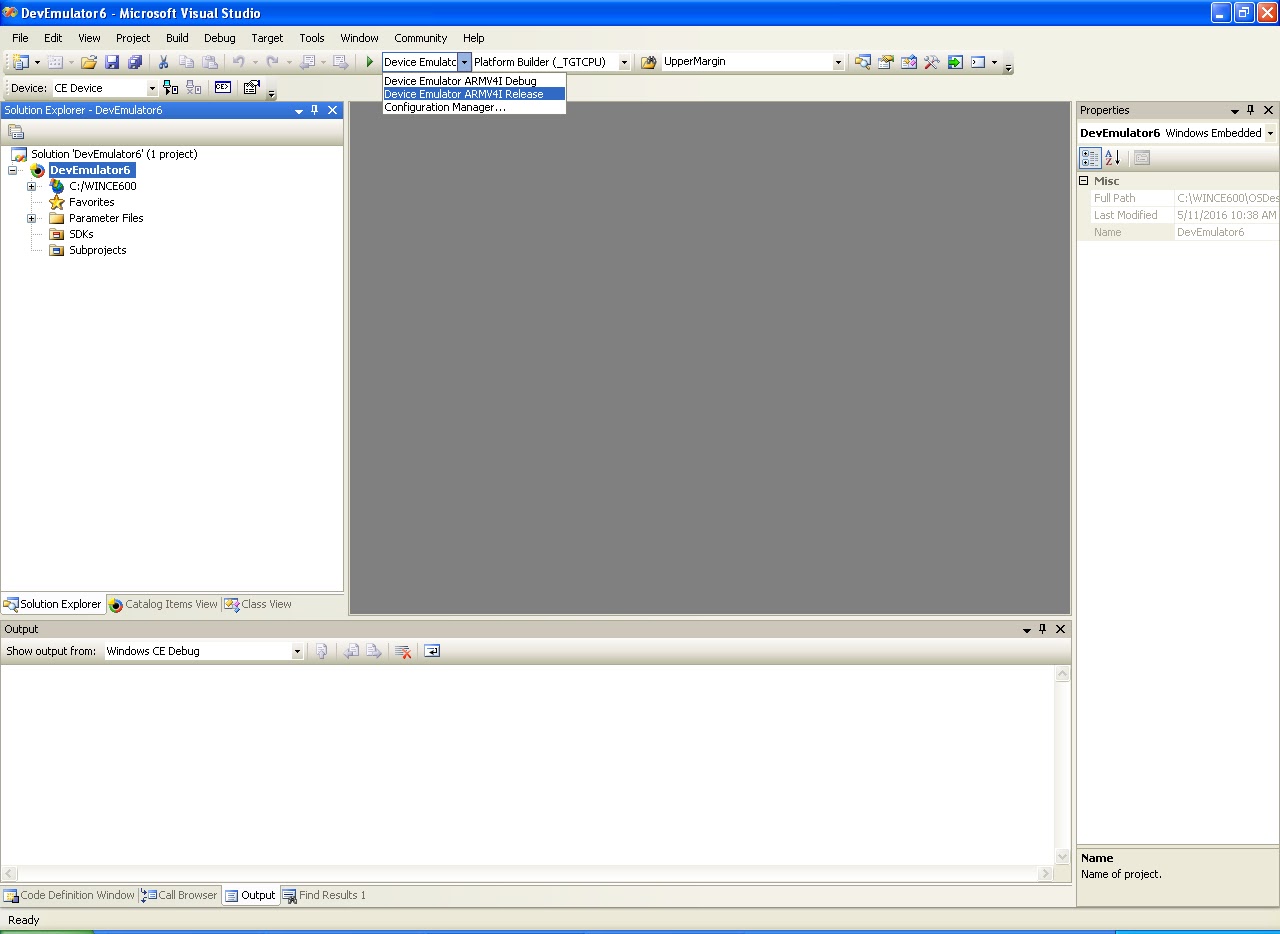Click the Name property value field

[1226, 232]
